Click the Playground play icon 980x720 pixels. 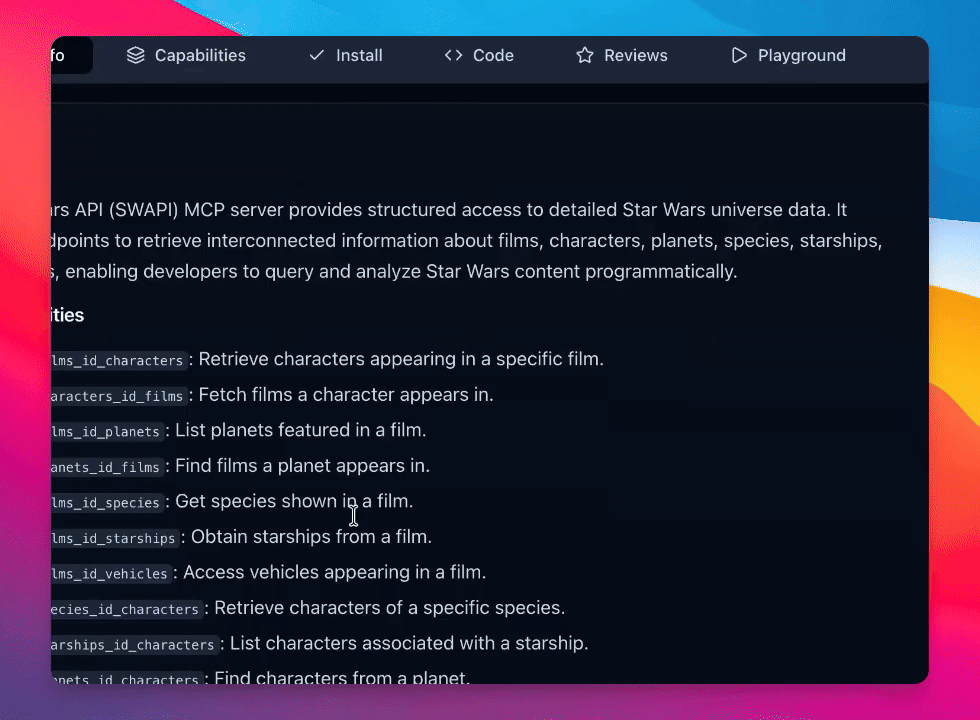tap(739, 56)
